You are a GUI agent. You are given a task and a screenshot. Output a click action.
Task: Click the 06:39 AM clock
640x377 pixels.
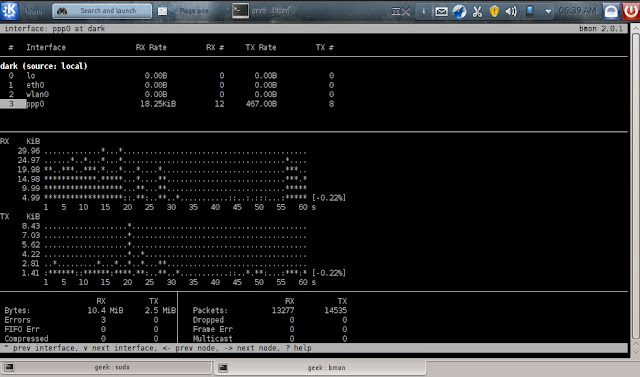tap(577, 11)
